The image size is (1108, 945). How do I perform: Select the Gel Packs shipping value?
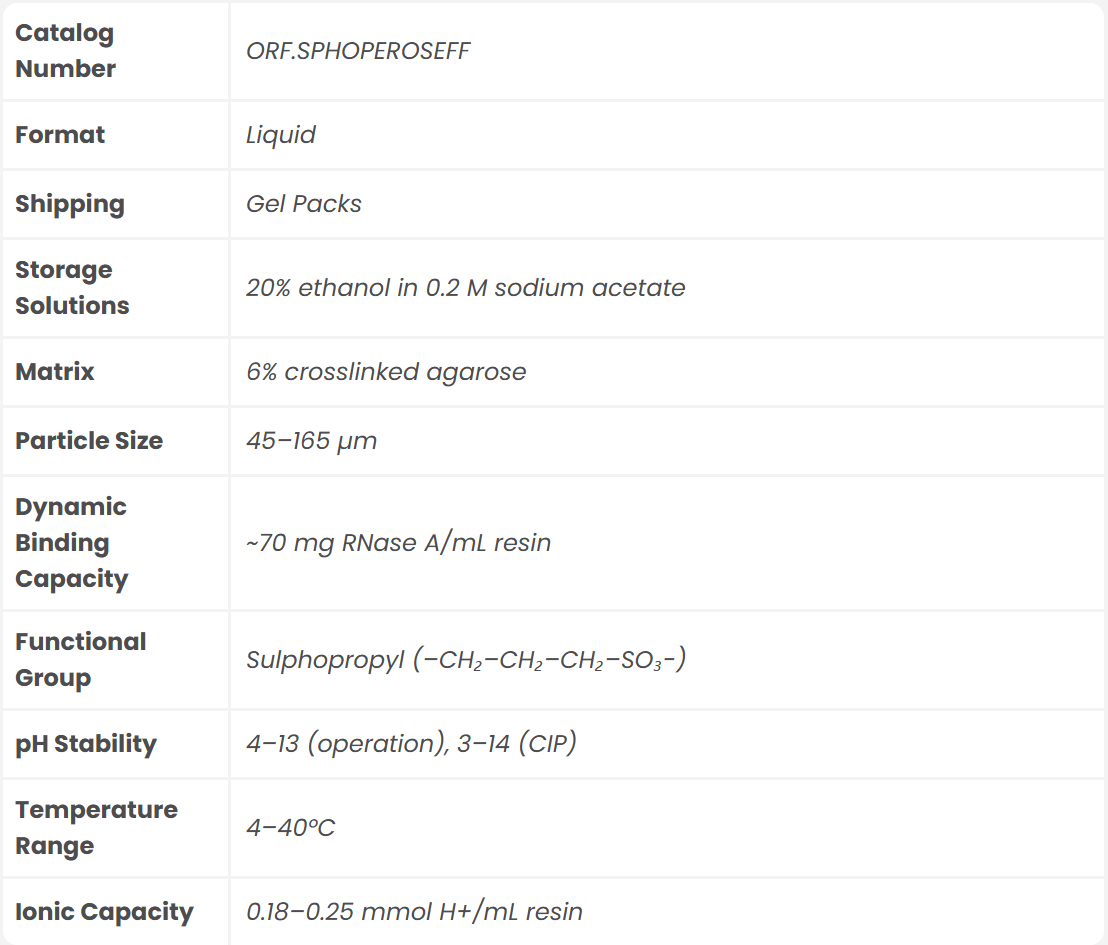pos(304,204)
